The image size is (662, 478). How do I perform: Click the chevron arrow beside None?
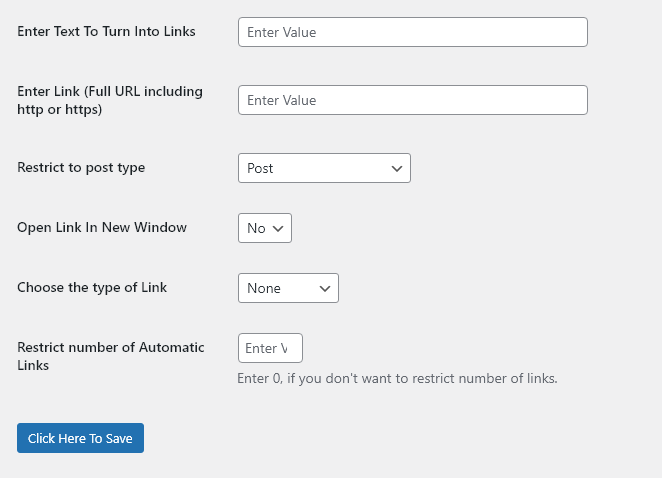point(325,288)
